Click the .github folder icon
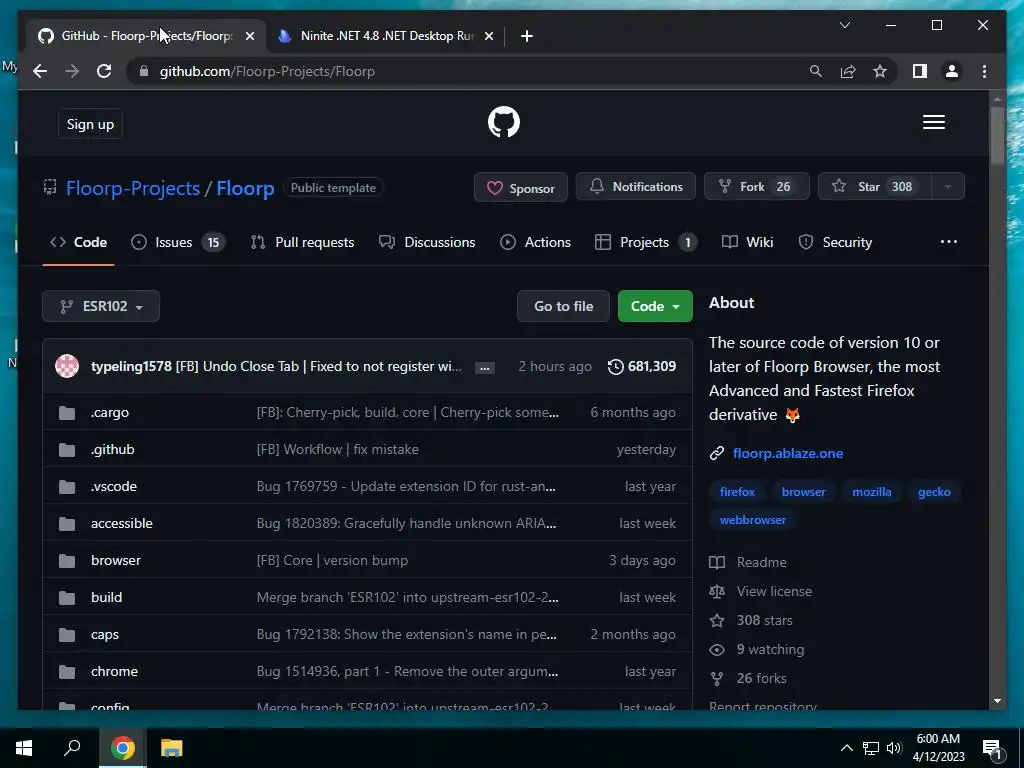Screen dimensions: 1024x768 click(x=67, y=449)
